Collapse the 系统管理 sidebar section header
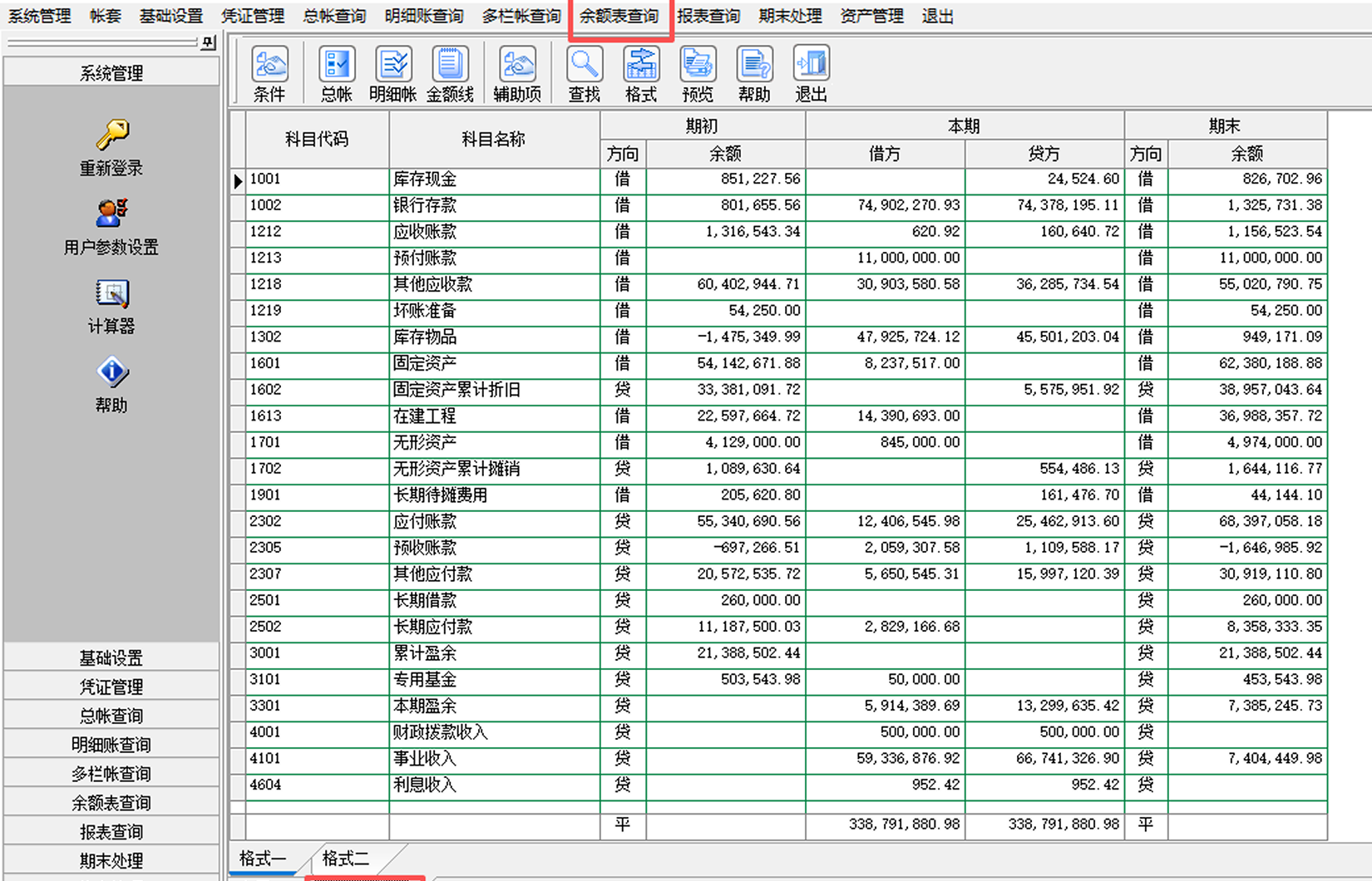 [111, 73]
